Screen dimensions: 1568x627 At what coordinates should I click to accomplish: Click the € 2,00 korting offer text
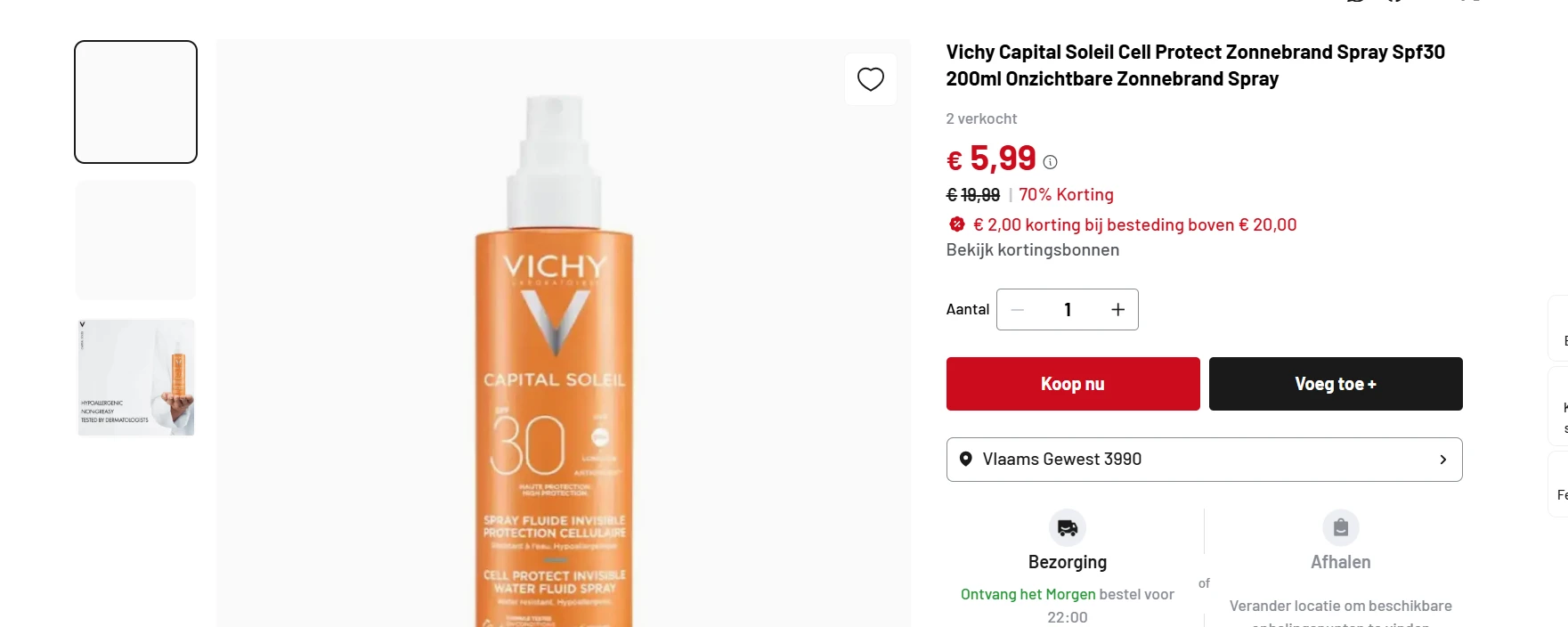1134,224
